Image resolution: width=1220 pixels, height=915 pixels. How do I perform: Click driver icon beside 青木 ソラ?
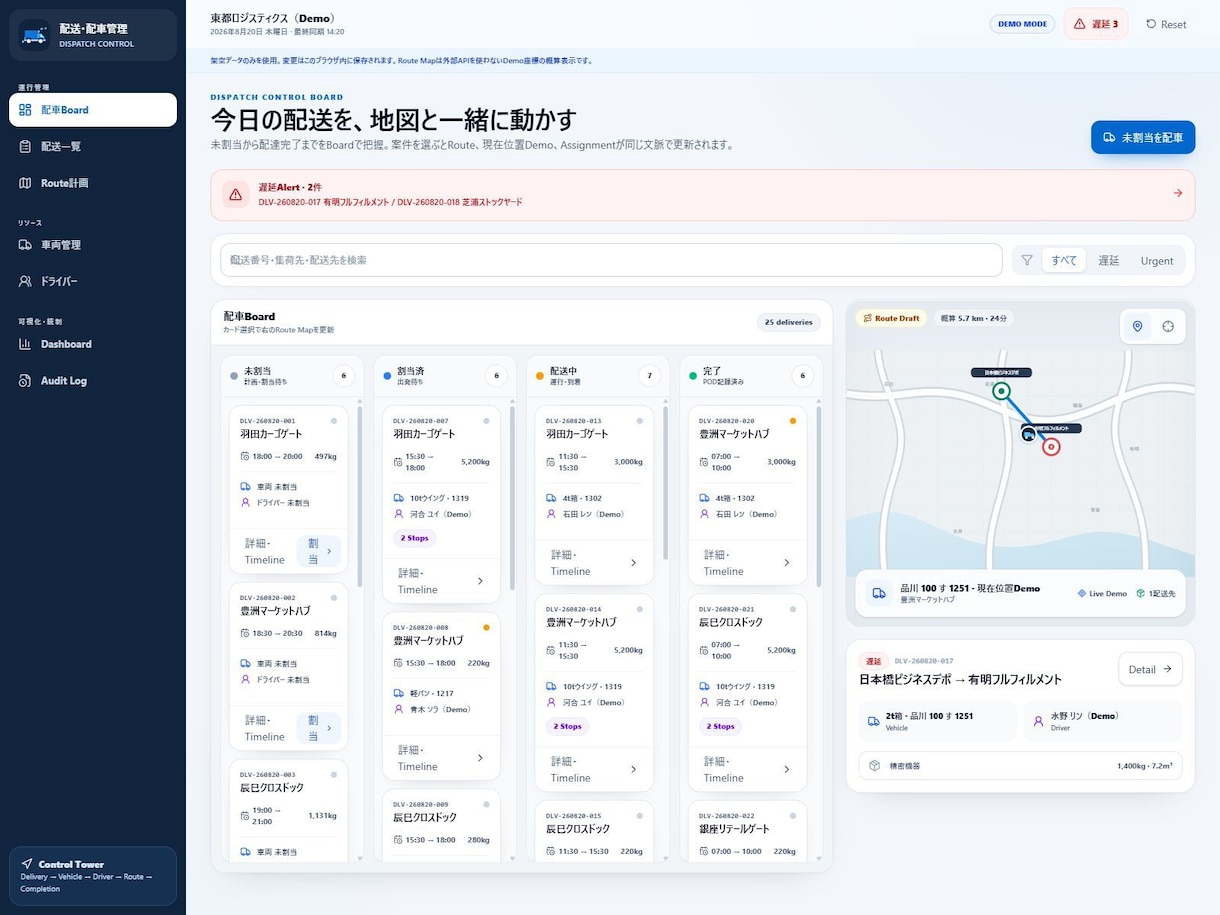pyautogui.click(x=399, y=709)
